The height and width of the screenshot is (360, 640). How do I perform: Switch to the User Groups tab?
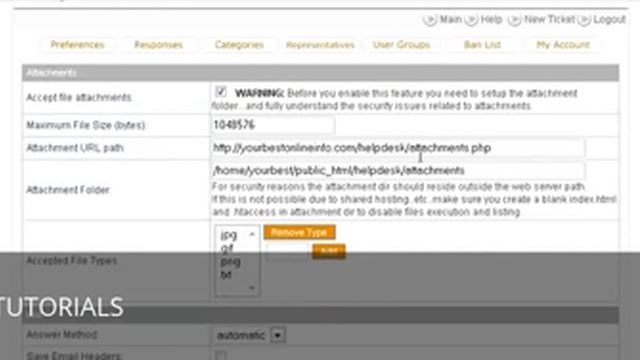click(401, 45)
